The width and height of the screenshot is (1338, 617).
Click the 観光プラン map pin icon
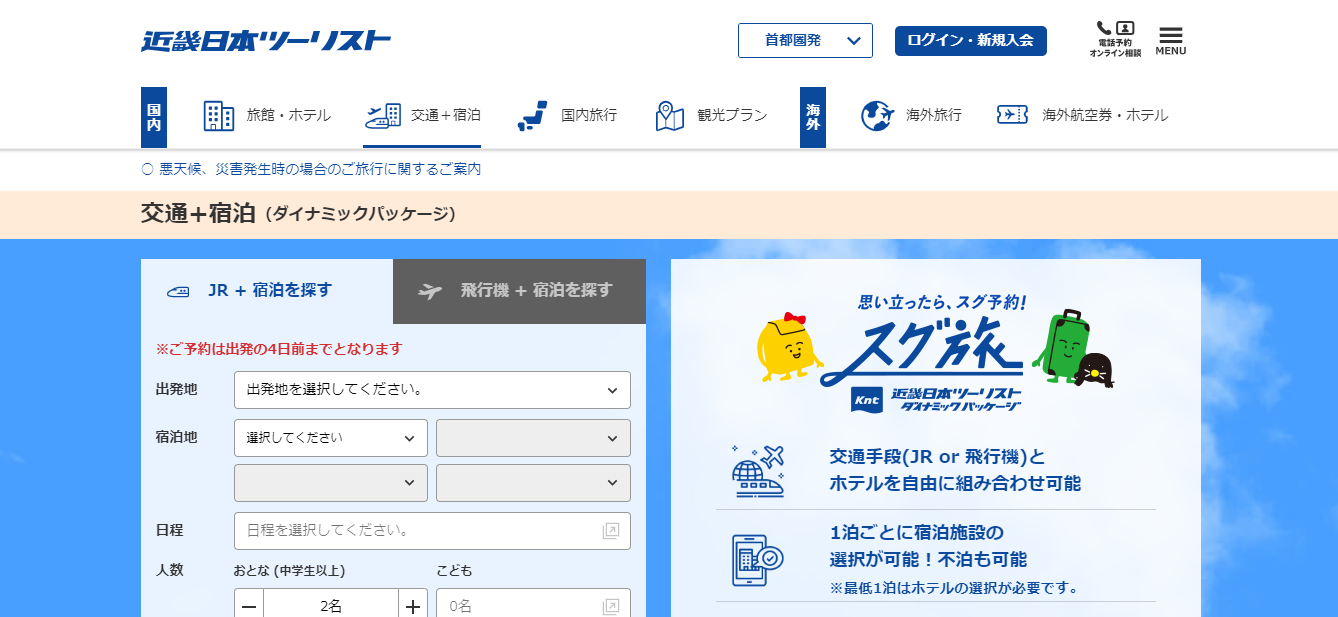(669, 116)
